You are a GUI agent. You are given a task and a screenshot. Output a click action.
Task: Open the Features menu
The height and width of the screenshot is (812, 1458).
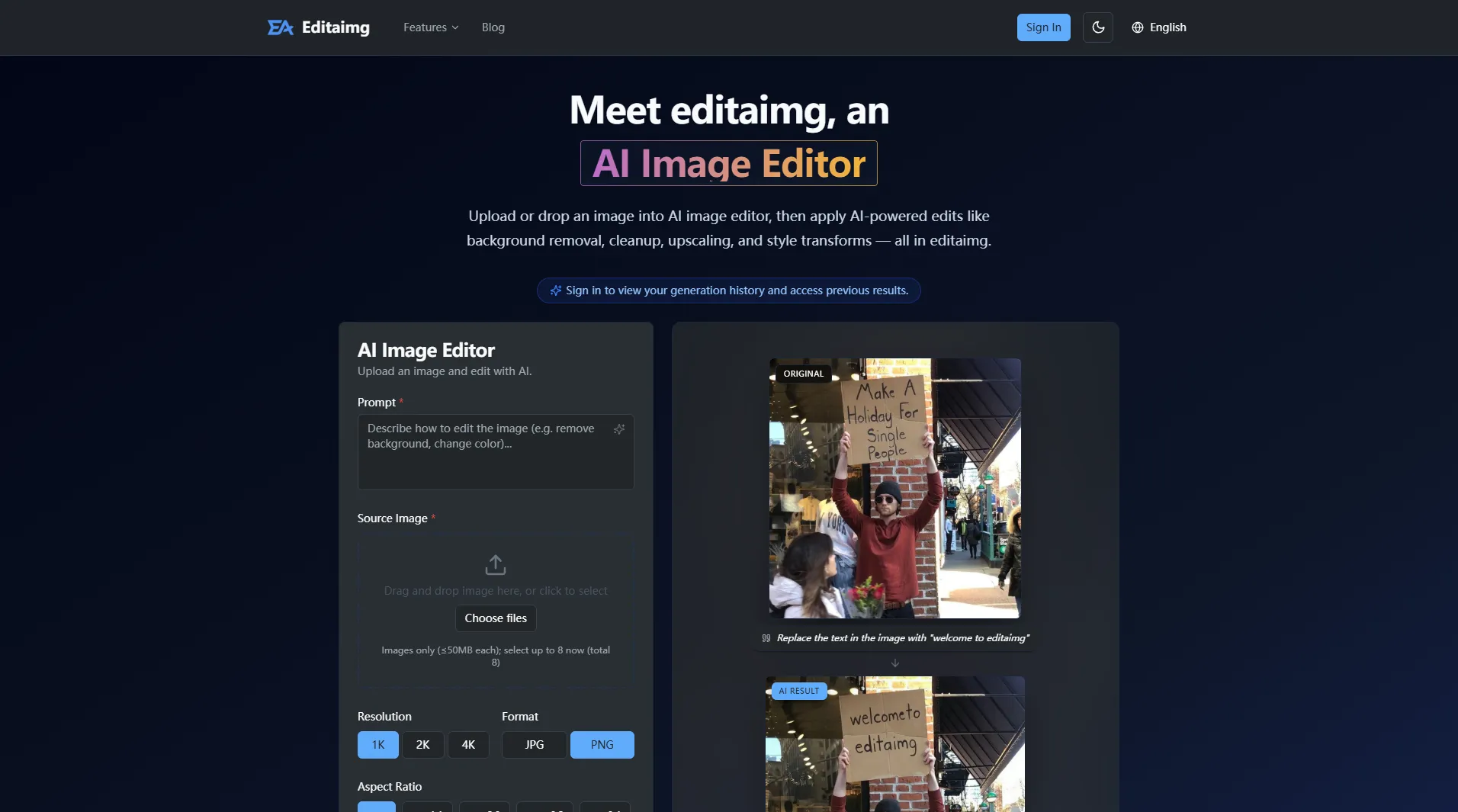(x=431, y=27)
